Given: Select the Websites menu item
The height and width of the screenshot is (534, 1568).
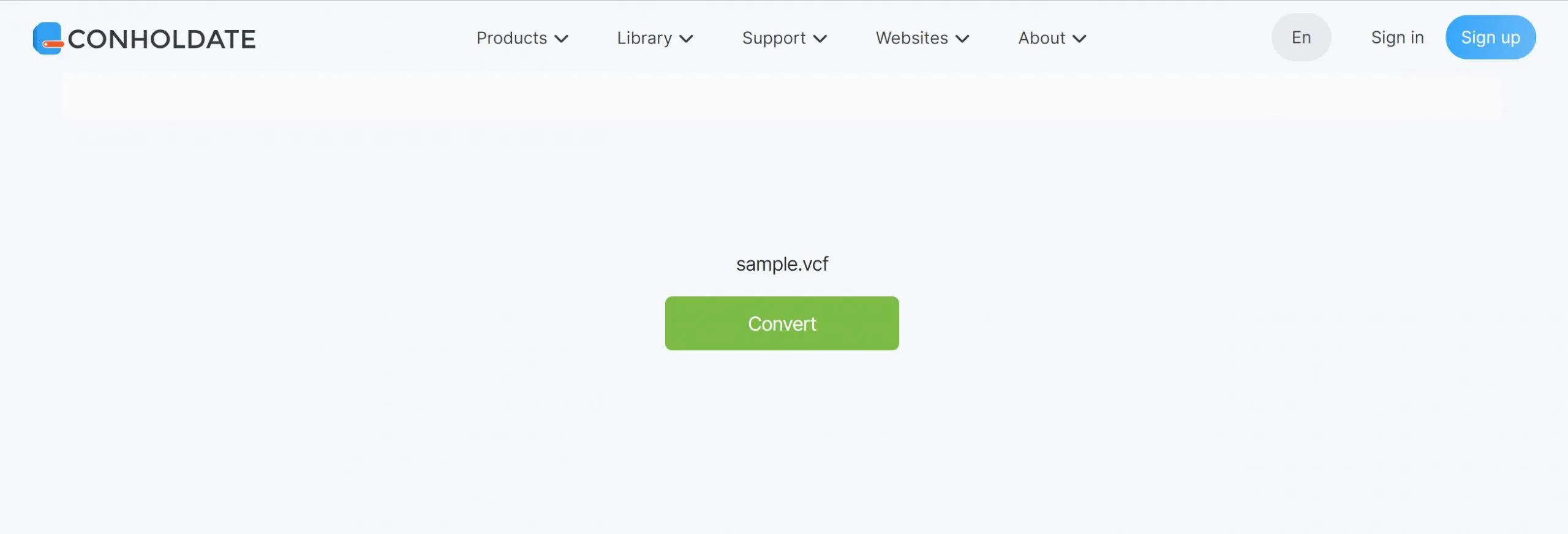Looking at the screenshot, I should point(911,38).
